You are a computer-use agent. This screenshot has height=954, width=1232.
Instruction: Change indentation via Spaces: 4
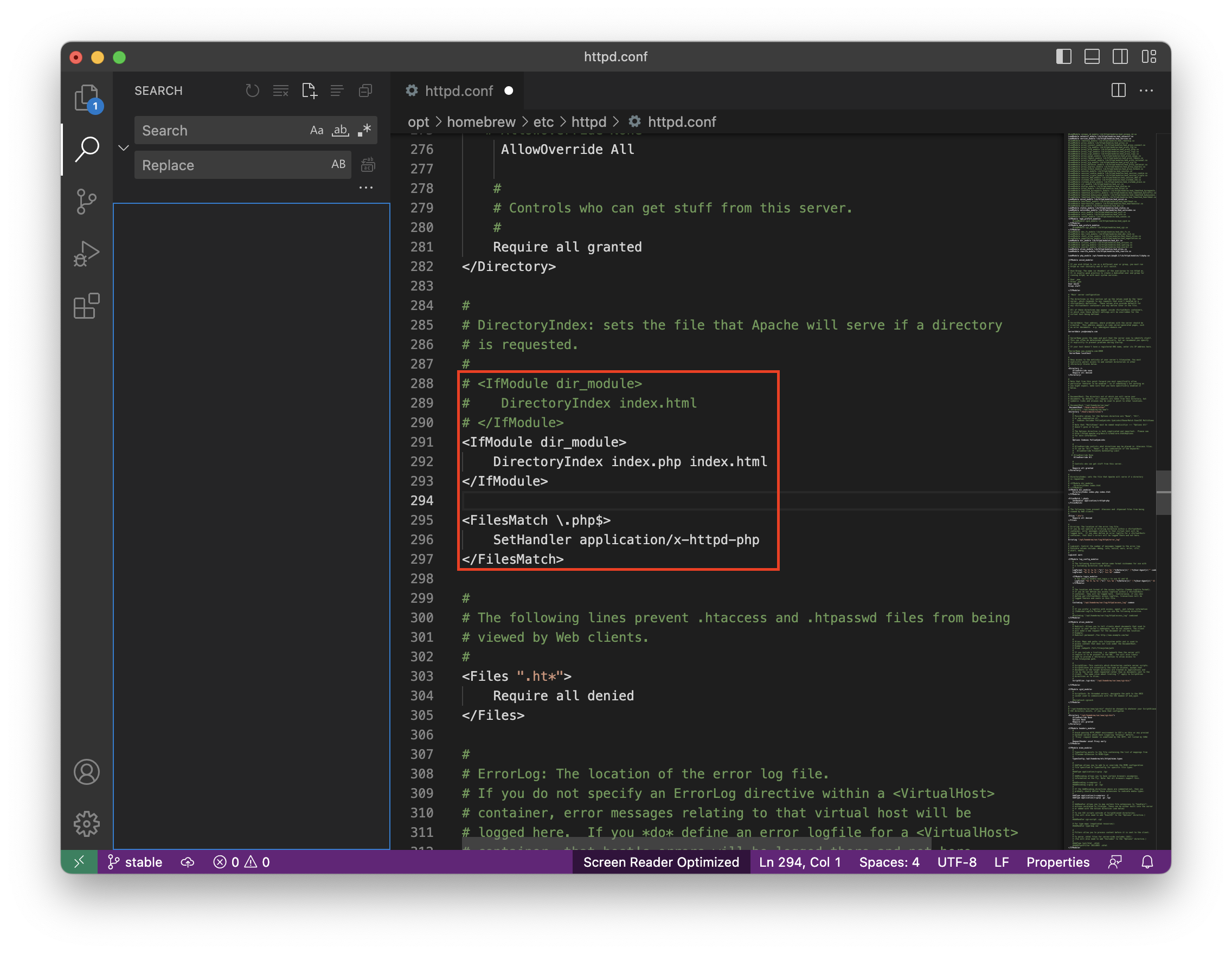click(889, 861)
